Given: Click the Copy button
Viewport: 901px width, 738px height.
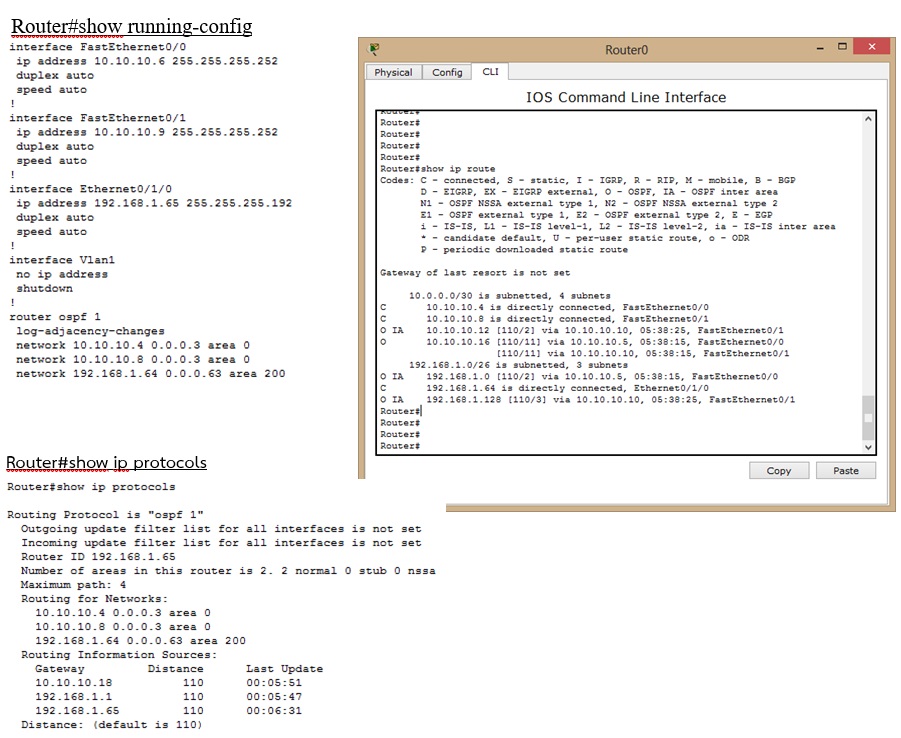Looking at the screenshot, I should click(779, 471).
